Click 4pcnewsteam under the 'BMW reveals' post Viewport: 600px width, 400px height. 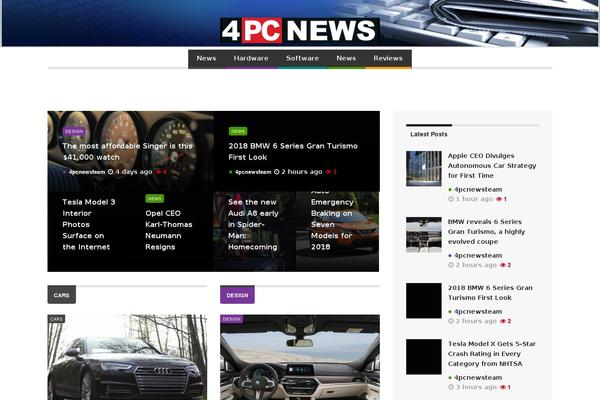coord(478,255)
